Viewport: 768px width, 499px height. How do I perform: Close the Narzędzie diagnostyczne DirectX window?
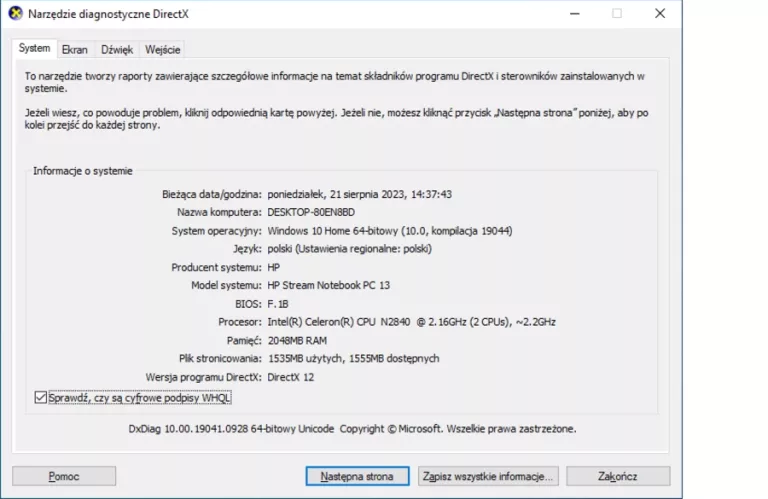coord(660,13)
